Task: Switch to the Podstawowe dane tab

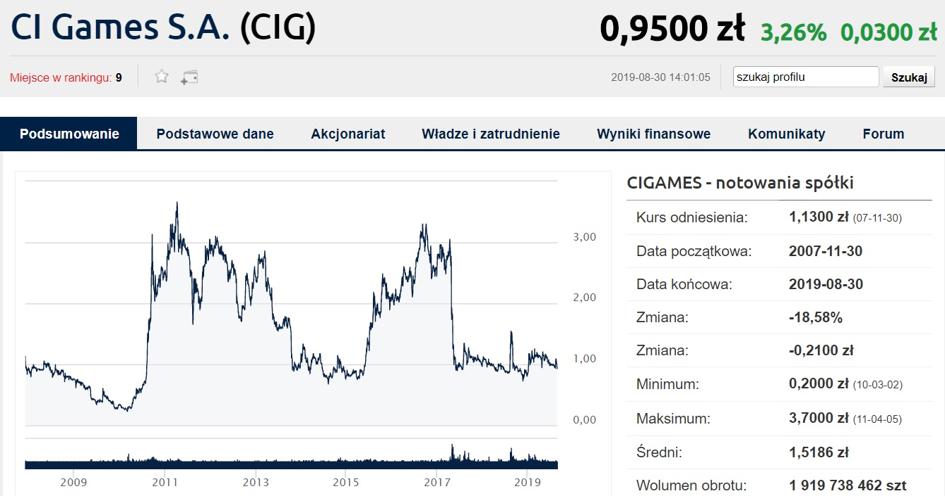Action: pos(215,134)
